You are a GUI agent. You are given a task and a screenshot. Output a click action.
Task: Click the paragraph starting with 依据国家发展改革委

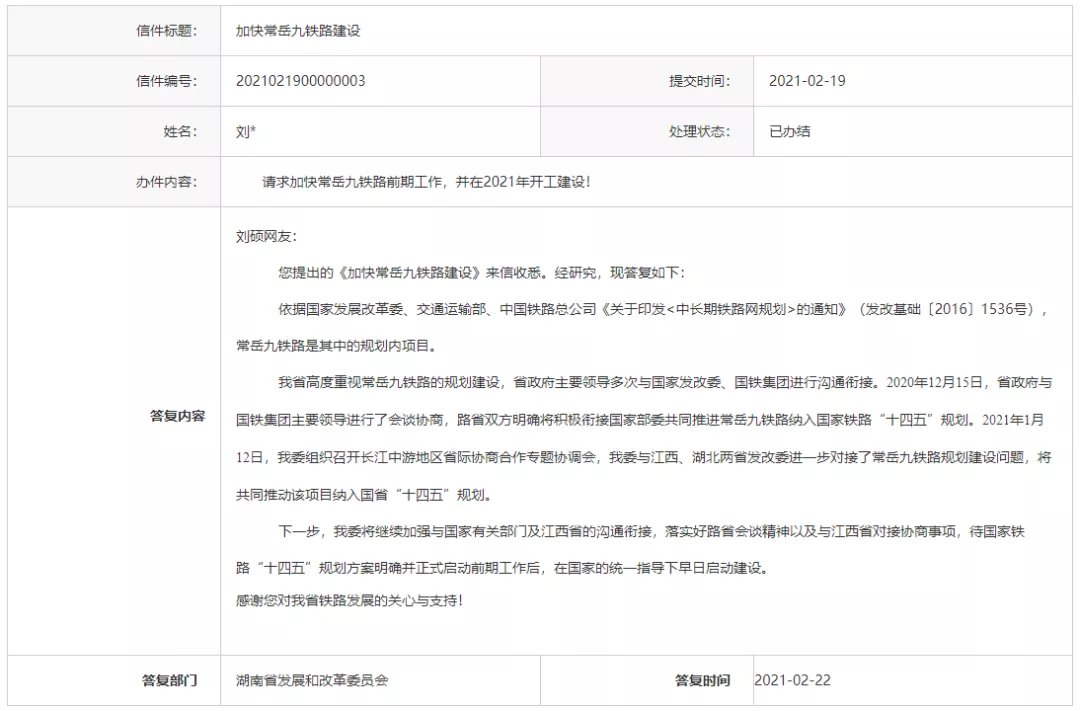(640, 309)
